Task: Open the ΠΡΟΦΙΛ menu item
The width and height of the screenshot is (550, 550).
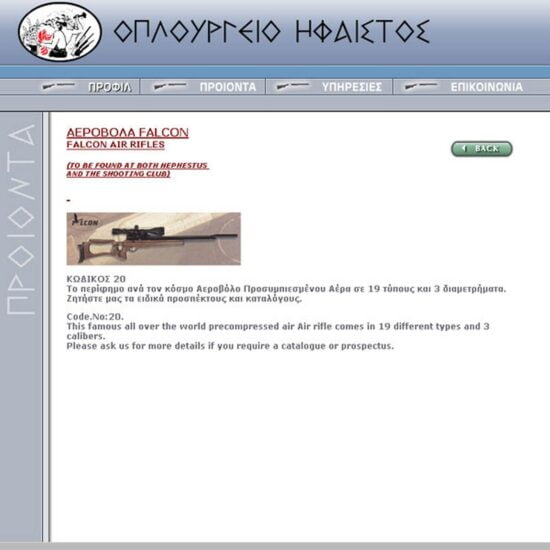Action: pyautogui.click(x=110, y=87)
